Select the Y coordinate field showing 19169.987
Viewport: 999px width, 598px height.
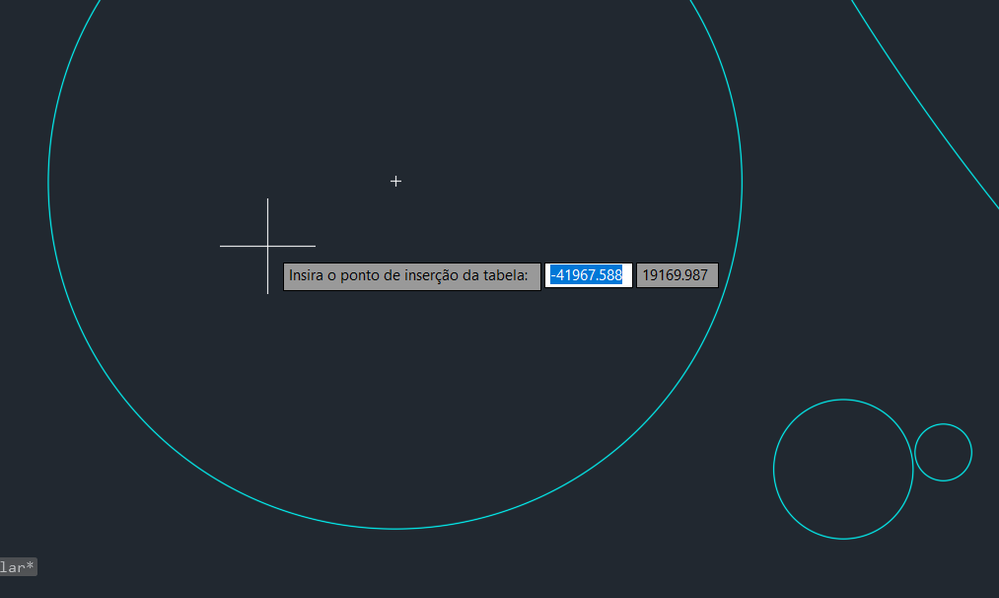677,275
